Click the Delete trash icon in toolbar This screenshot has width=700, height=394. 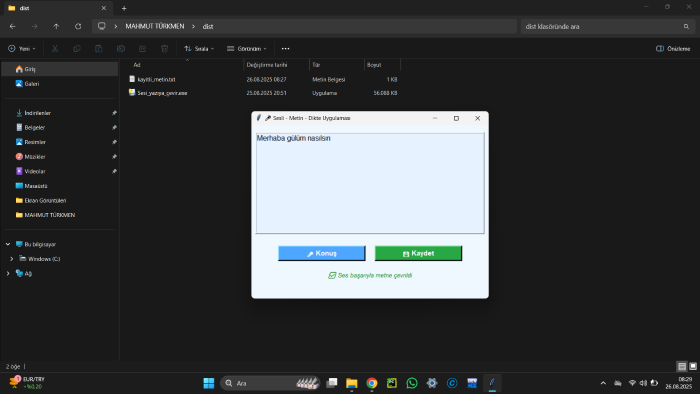pos(164,49)
